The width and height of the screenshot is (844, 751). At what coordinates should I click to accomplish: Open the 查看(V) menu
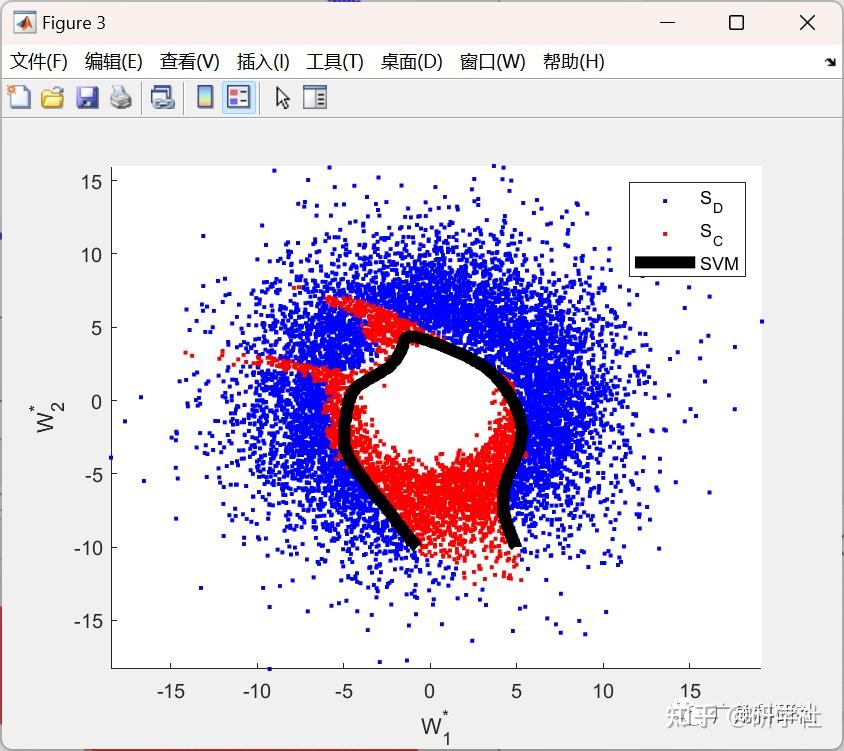[188, 61]
